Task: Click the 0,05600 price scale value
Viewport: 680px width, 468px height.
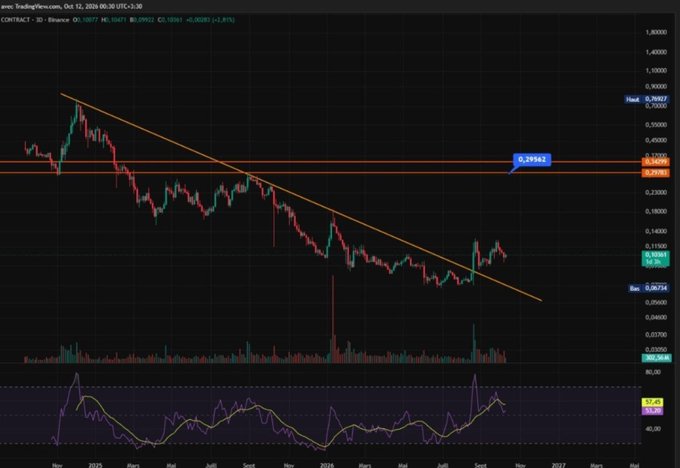Action: (x=656, y=302)
